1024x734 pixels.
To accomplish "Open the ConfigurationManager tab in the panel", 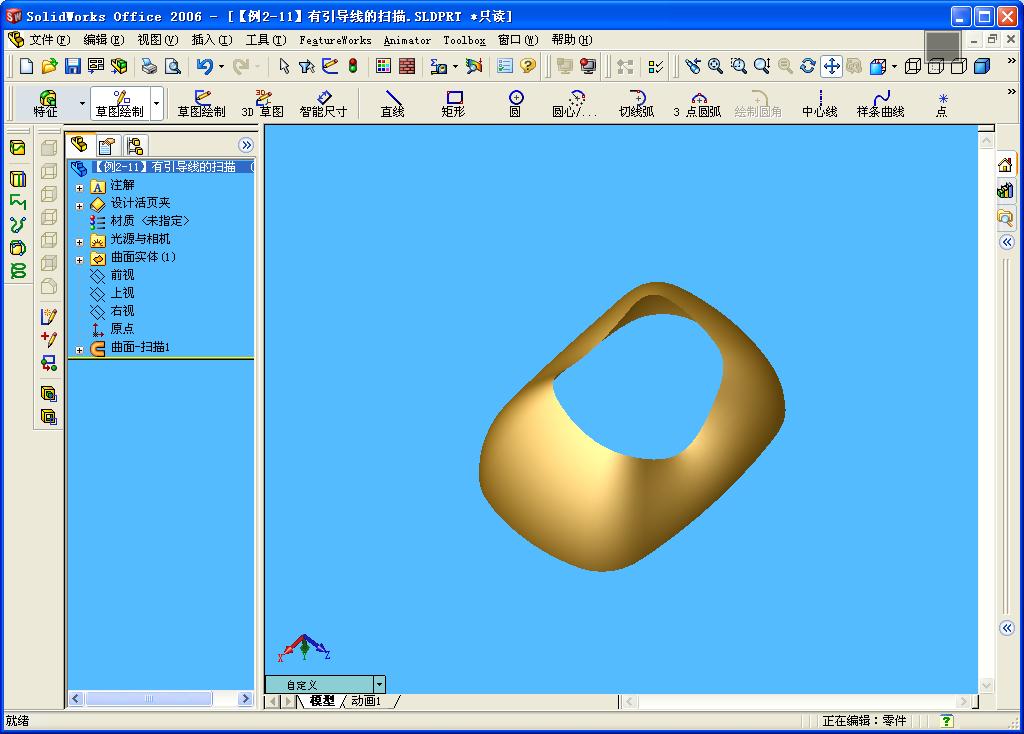I will click(135, 145).
